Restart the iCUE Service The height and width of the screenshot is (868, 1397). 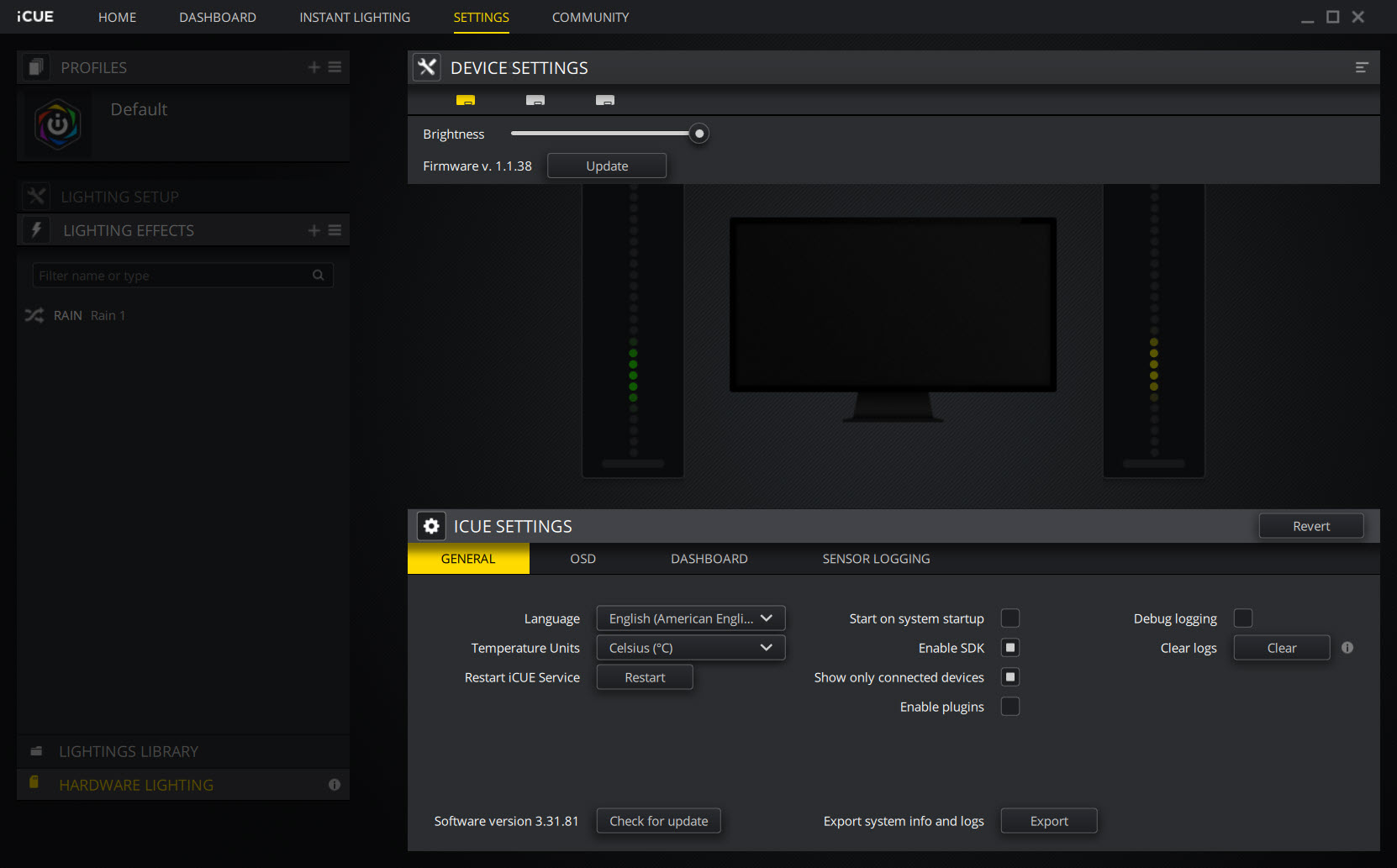point(645,677)
